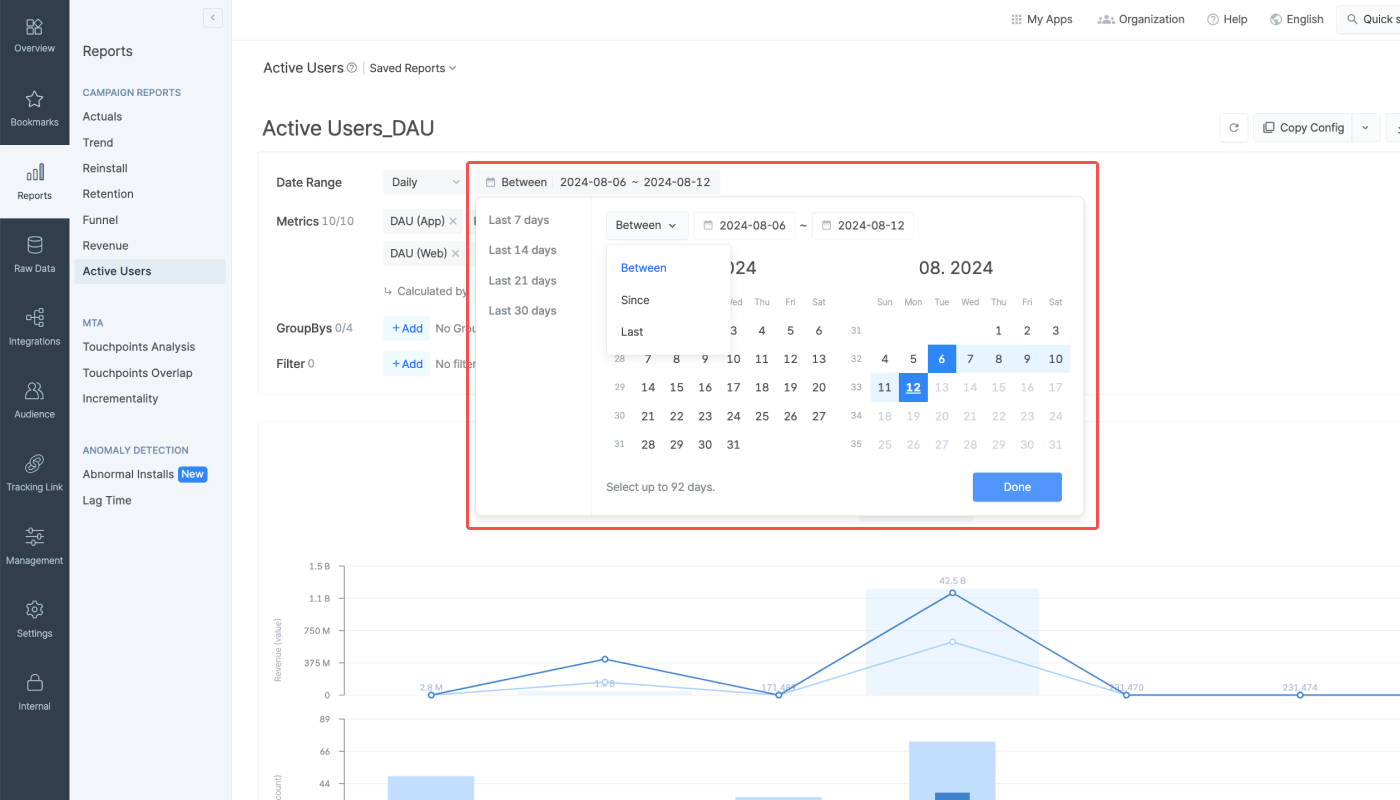Open Saved Reports dropdown
Screen dimensions: 1400x800
coord(413,68)
